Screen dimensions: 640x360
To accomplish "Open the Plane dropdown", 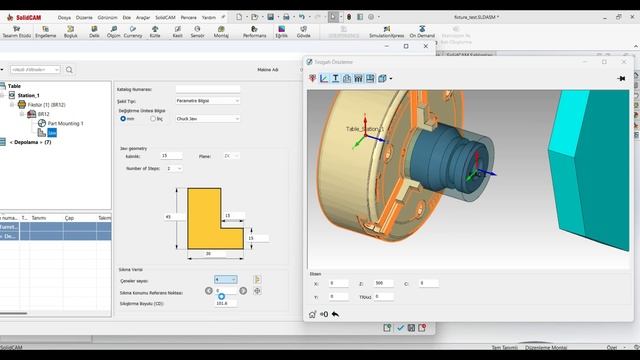I will [231, 156].
